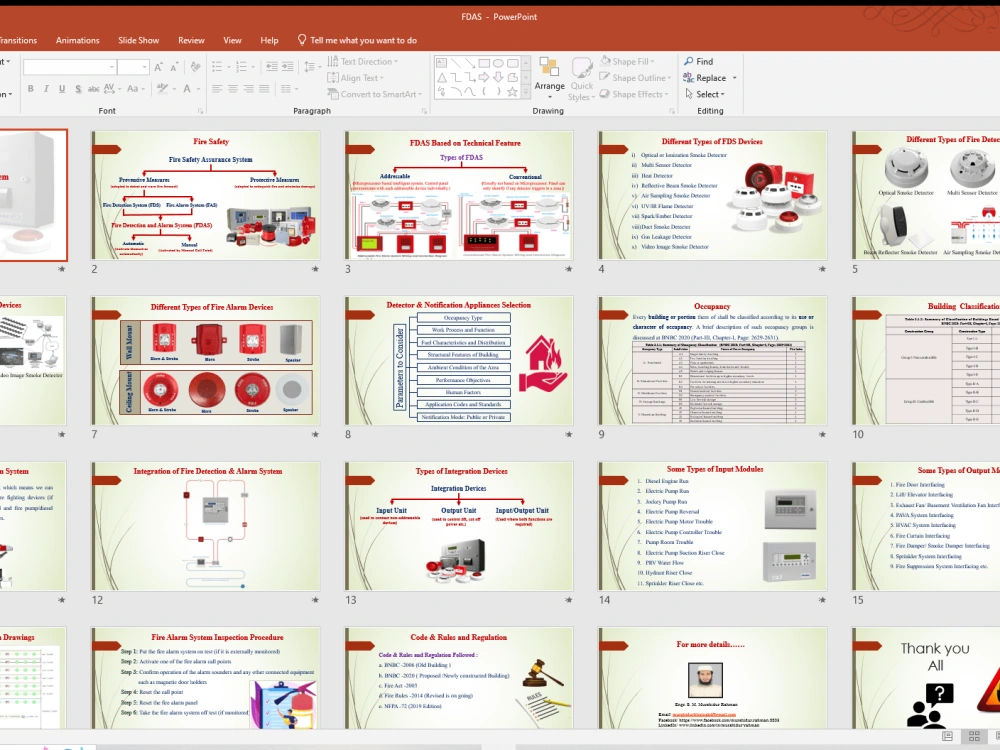Align text right
Screen dimensions: 1000x750
(x=248, y=89)
